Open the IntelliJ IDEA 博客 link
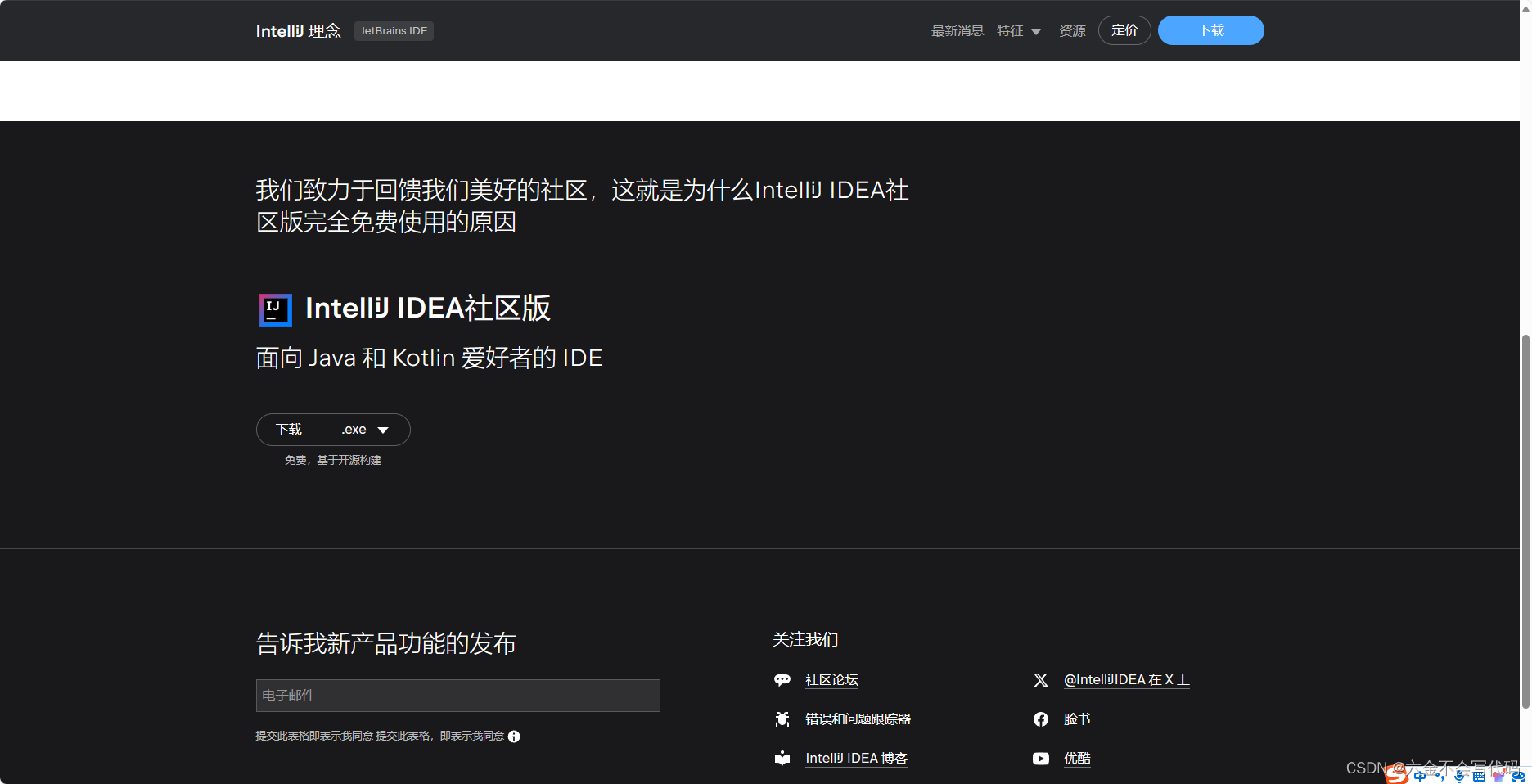Screen dimensions: 1532x784 (x=856, y=759)
